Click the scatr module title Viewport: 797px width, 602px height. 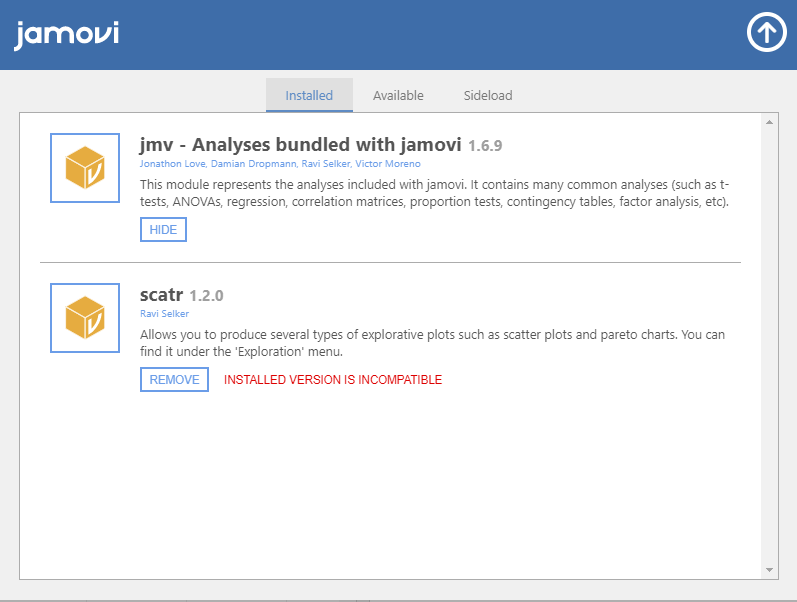point(161,294)
